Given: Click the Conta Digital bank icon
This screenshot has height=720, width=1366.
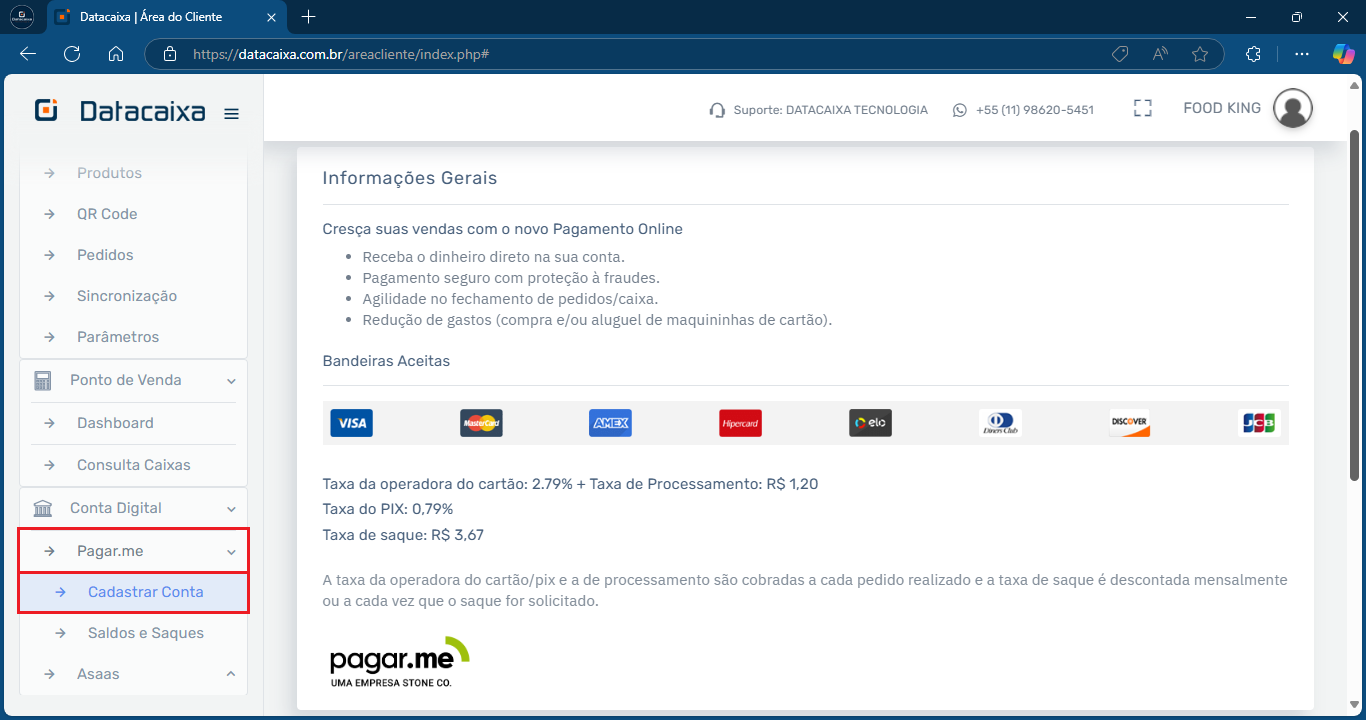Looking at the screenshot, I should [43, 508].
